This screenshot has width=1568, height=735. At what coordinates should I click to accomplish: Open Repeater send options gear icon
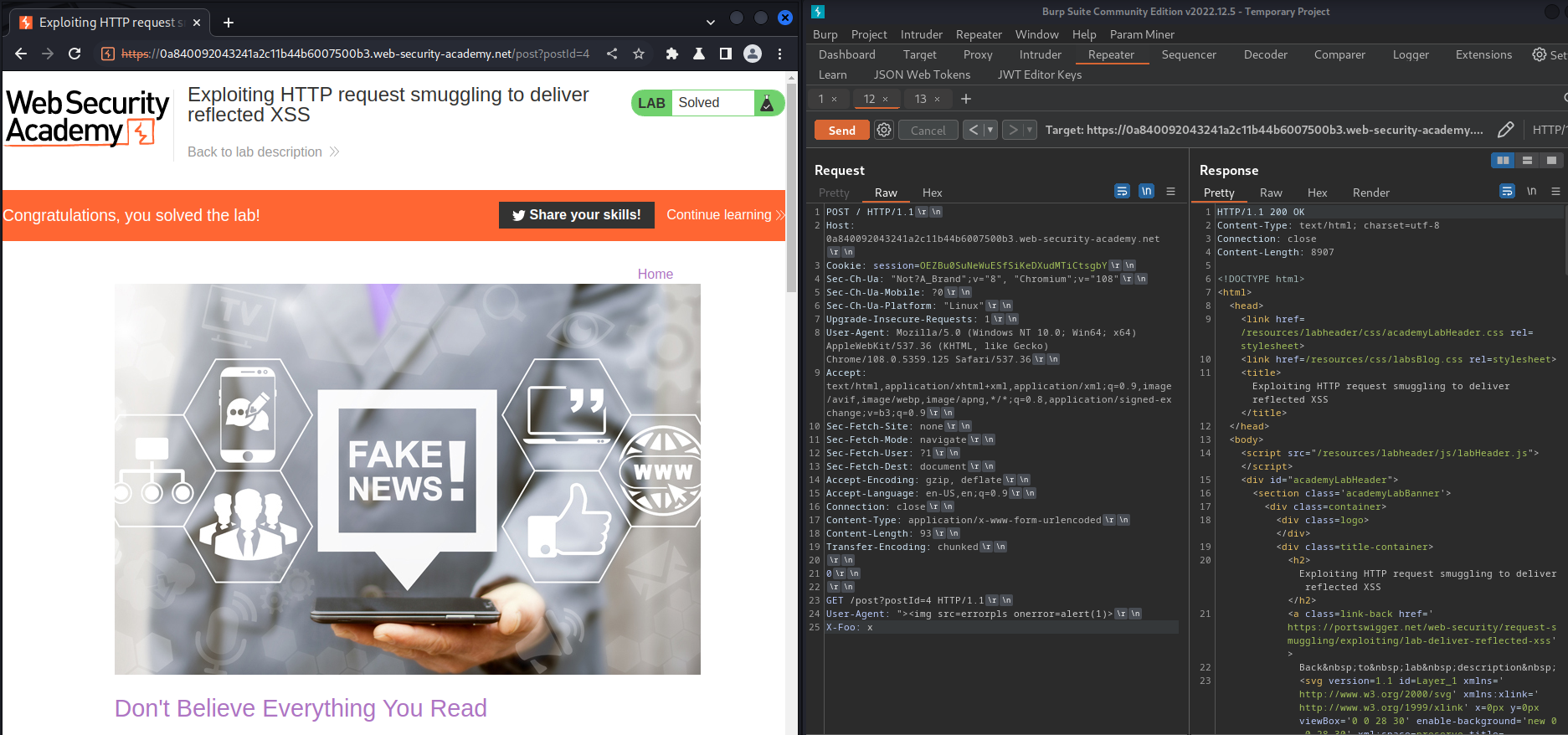(883, 130)
